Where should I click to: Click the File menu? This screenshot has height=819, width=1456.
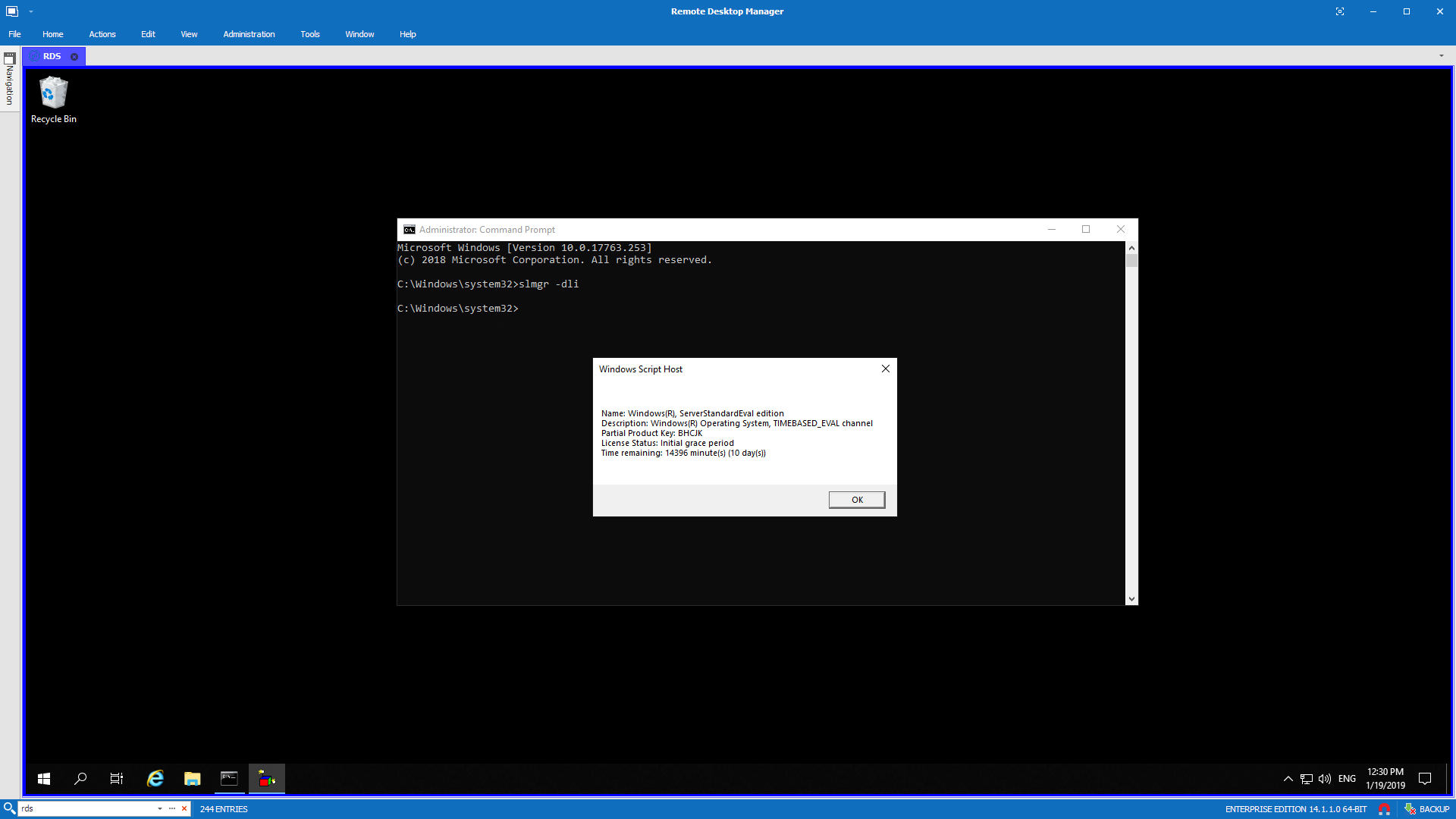pos(15,33)
